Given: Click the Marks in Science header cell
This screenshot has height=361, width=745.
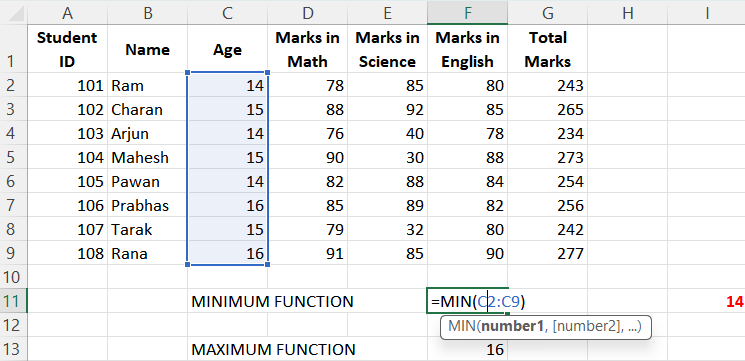Looking at the screenshot, I should tap(387, 49).
